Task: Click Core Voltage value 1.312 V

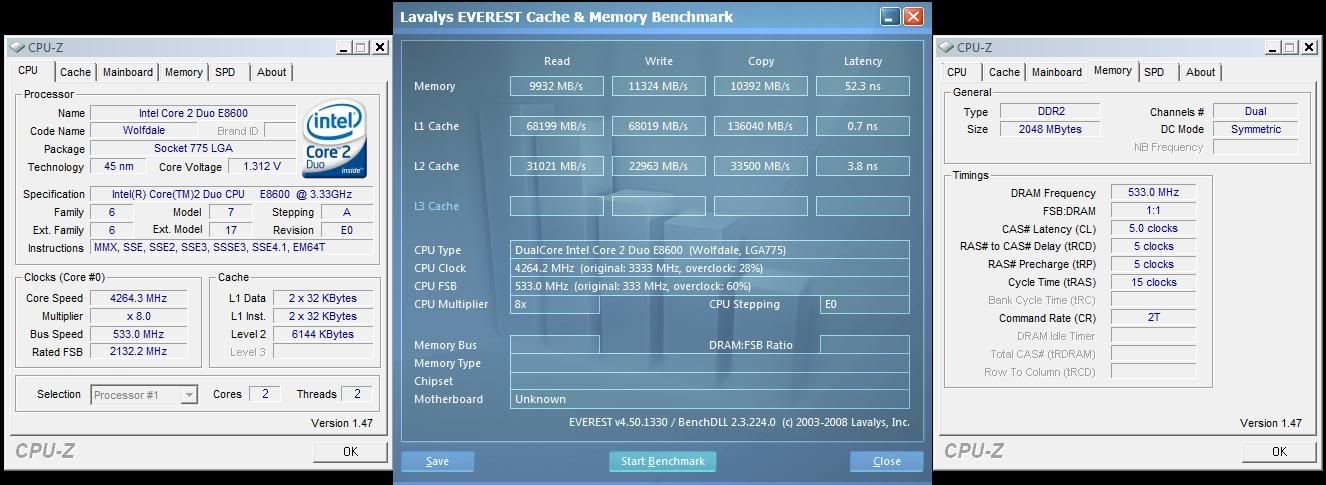Action: click(262, 167)
